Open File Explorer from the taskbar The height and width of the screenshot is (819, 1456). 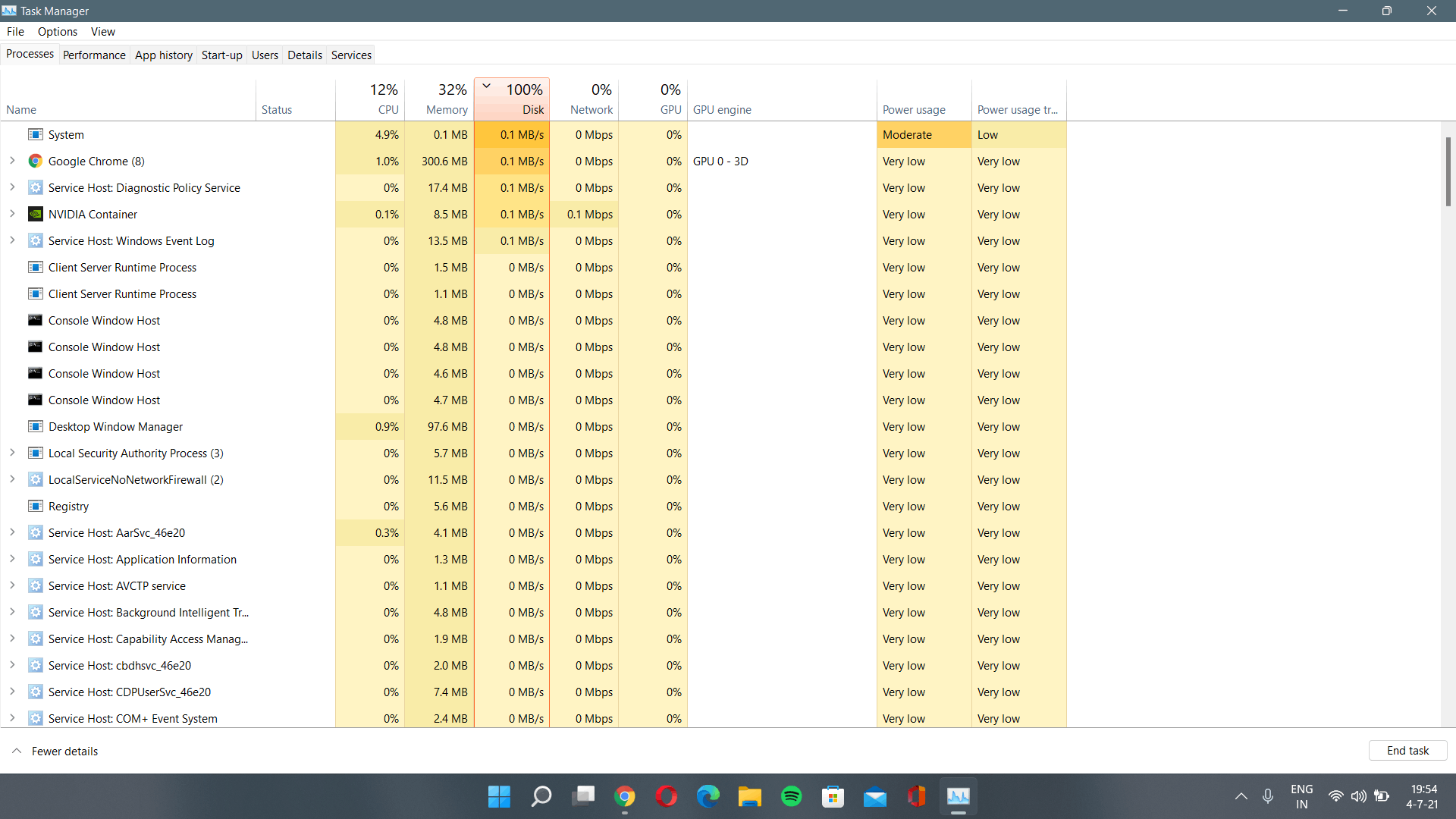(x=749, y=796)
